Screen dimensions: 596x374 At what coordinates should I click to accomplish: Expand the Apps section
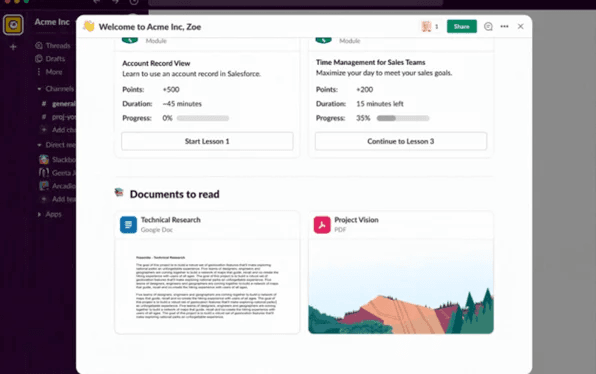(39, 214)
